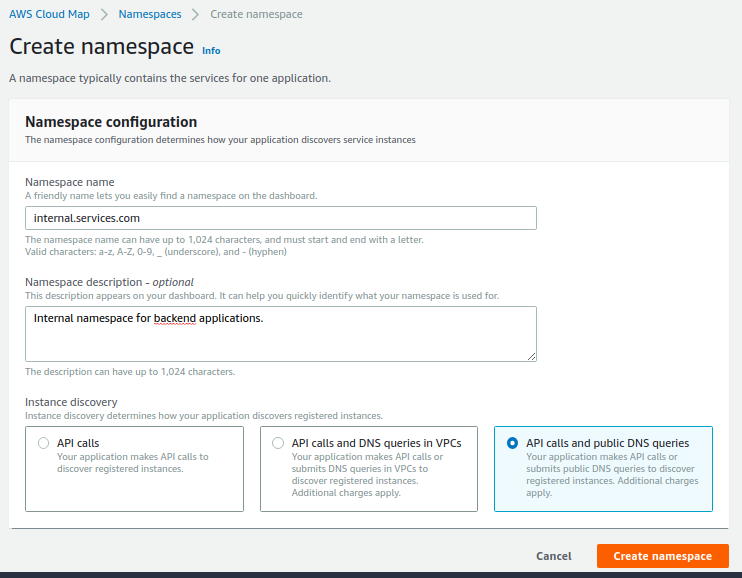The height and width of the screenshot is (578, 742).
Task: Open the Info link beside the heading
Action: click(x=211, y=51)
